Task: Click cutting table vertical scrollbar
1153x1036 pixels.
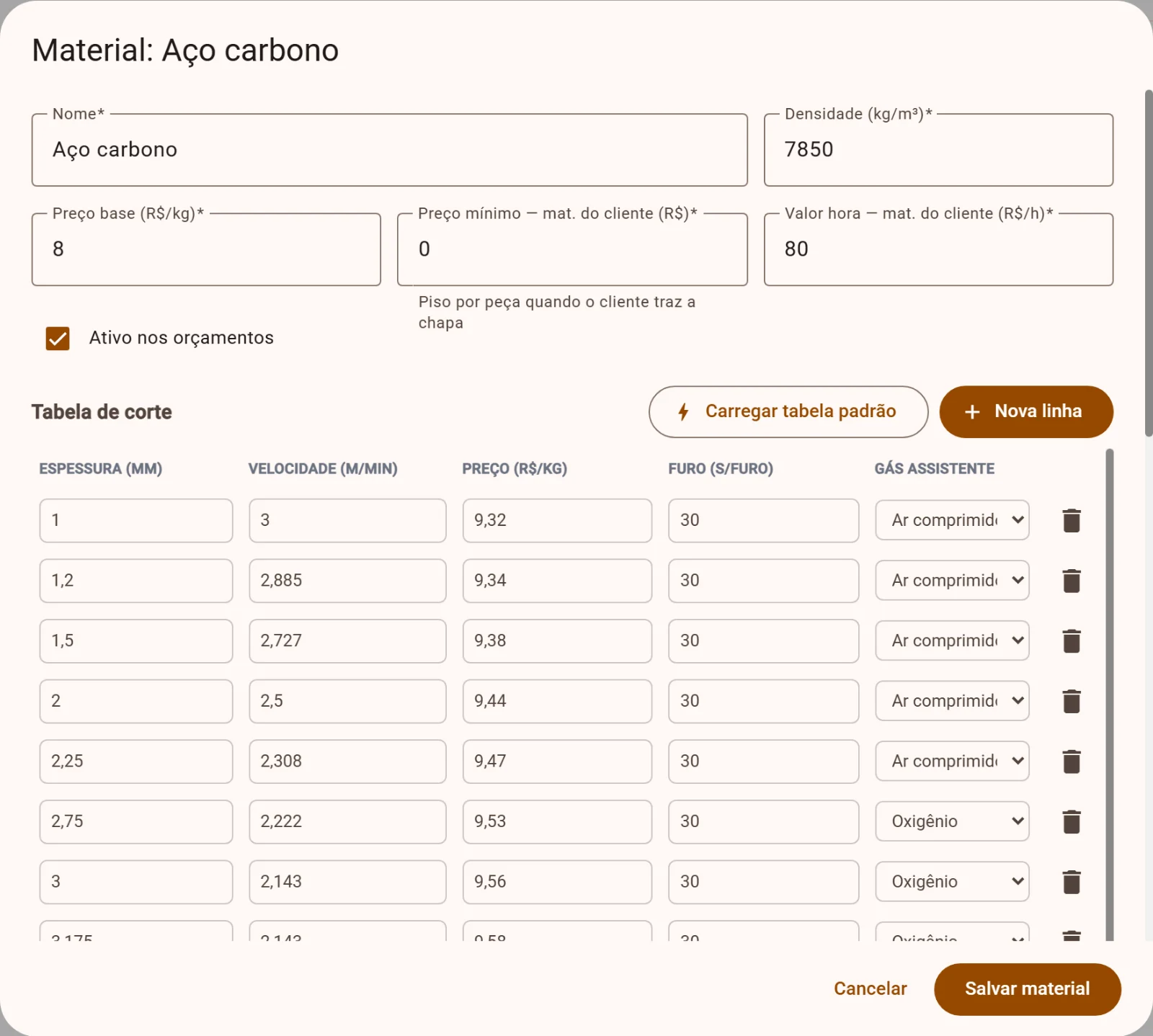Action: [x=1110, y=695]
